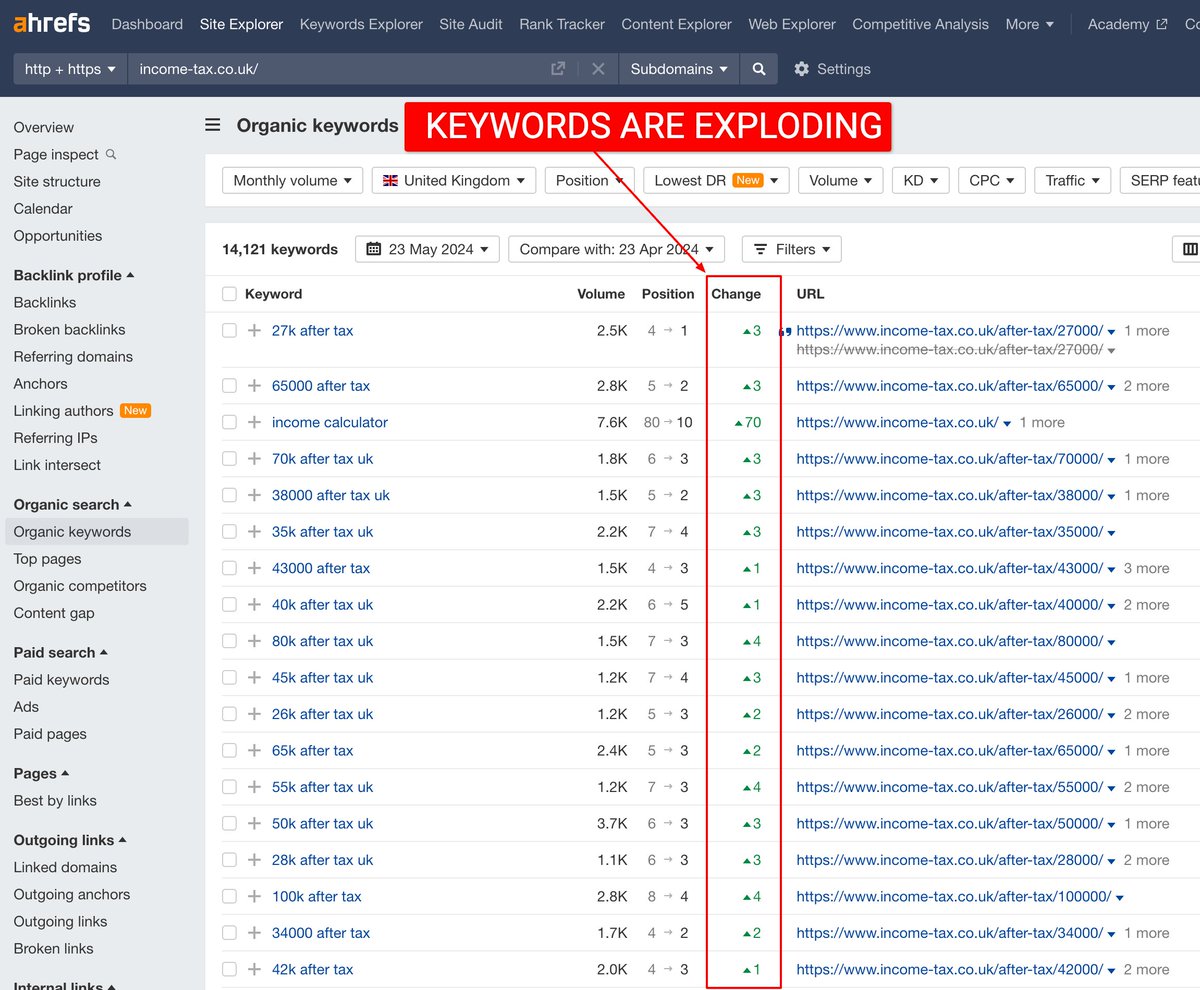Click plus icon beside 26k after tax uk
Image resolution: width=1200 pixels, height=990 pixels.
click(254, 714)
